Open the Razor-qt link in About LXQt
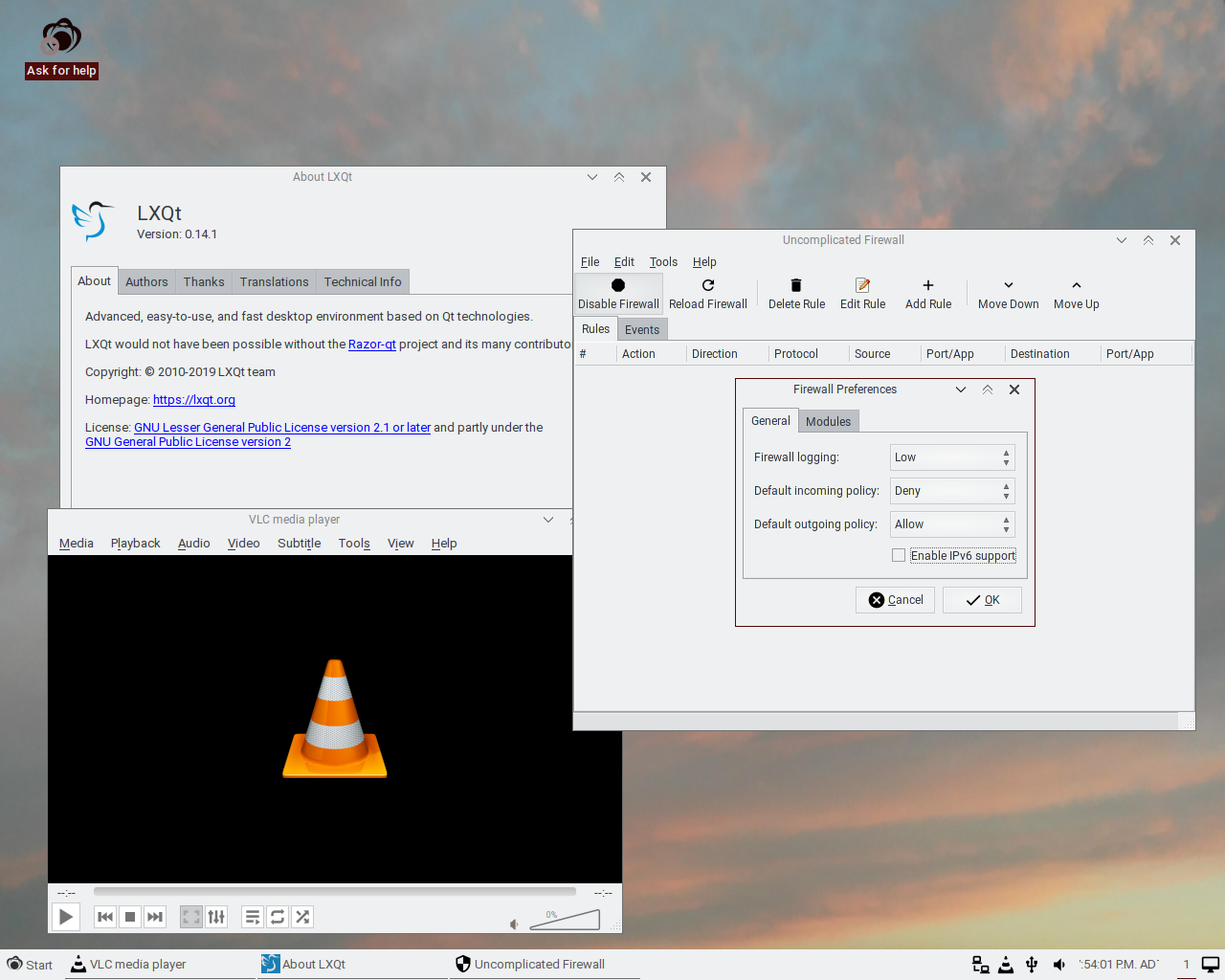Screen dimensions: 1225x980 tap(372, 345)
